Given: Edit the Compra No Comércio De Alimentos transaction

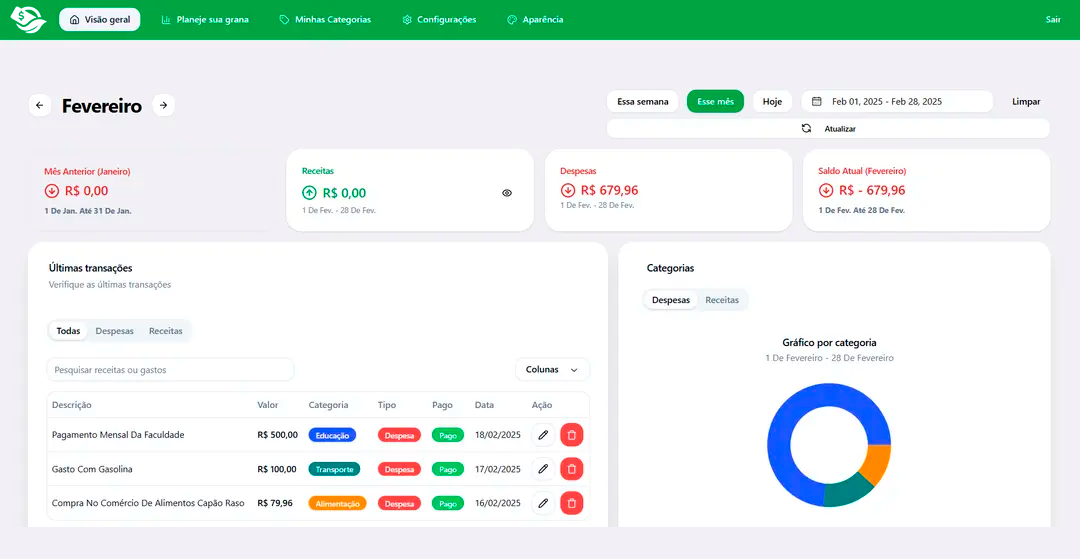Looking at the screenshot, I should pyautogui.click(x=543, y=503).
